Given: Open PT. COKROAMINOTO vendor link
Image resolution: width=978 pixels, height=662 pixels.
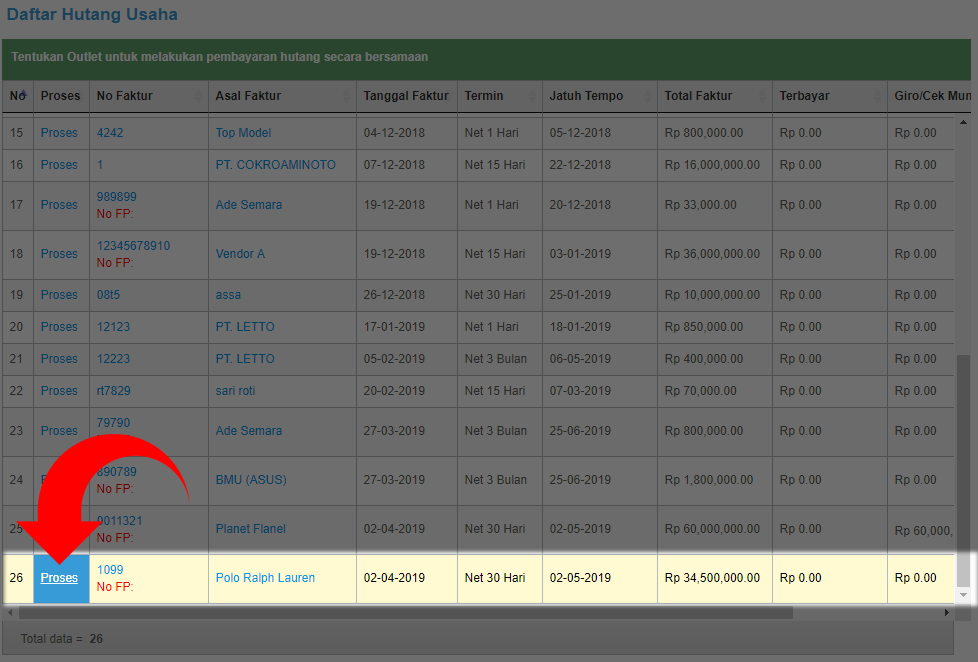Looking at the screenshot, I should pyautogui.click(x=276, y=165).
